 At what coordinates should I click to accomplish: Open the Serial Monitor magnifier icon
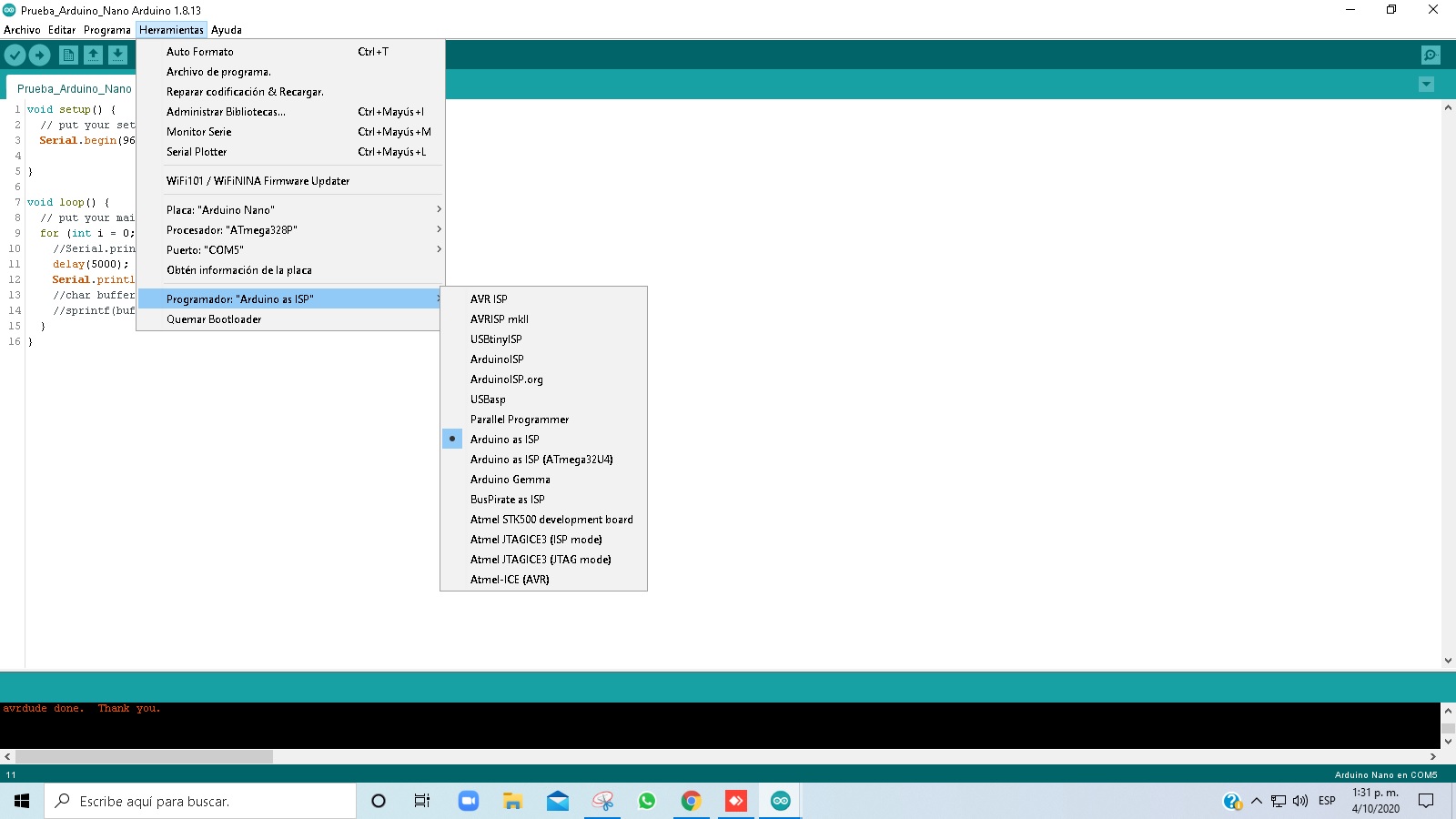point(1431,56)
